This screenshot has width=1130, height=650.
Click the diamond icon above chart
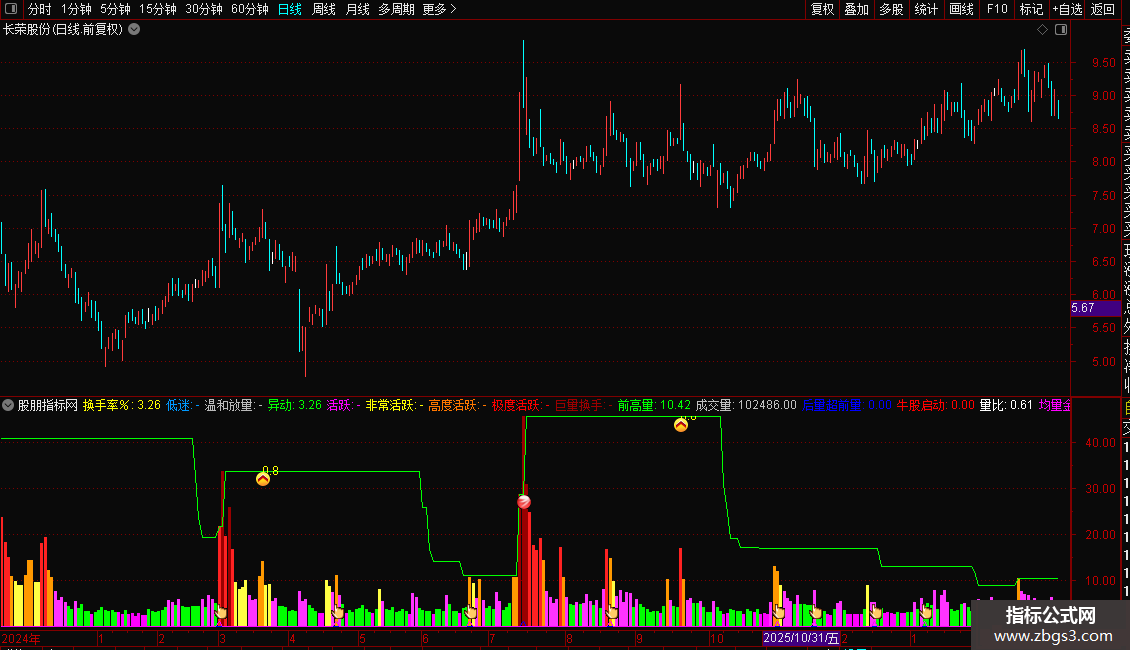pyautogui.click(x=1042, y=30)
